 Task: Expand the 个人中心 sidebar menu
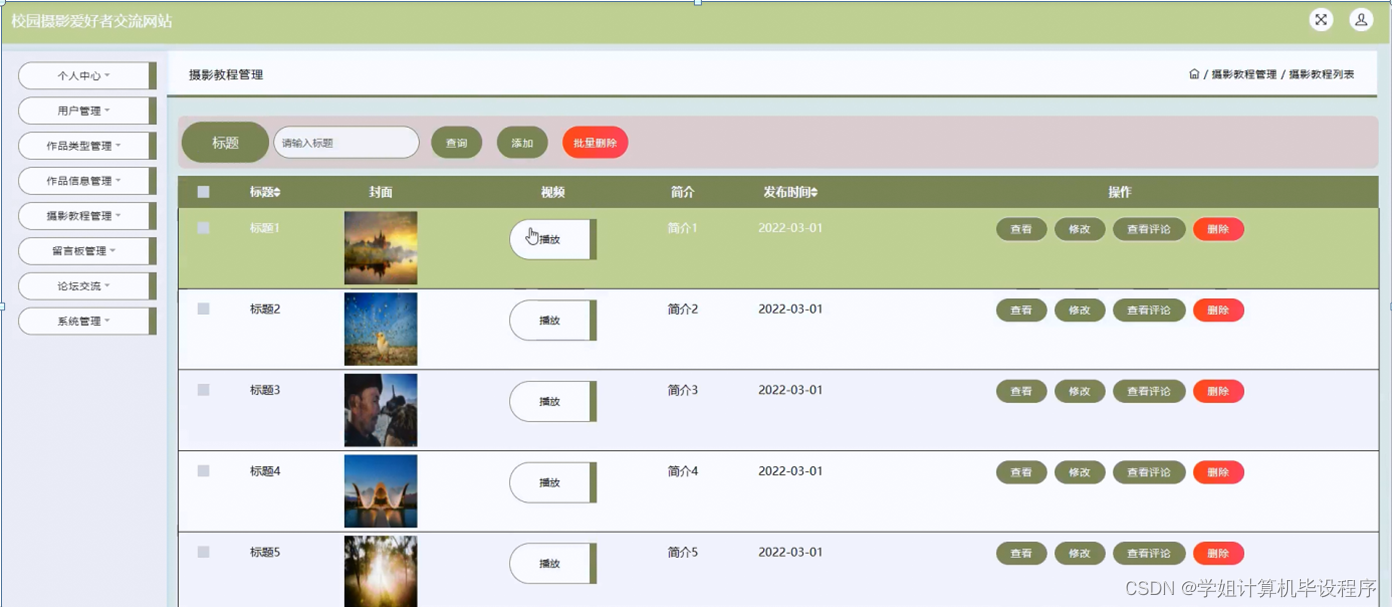pos(87,75)
